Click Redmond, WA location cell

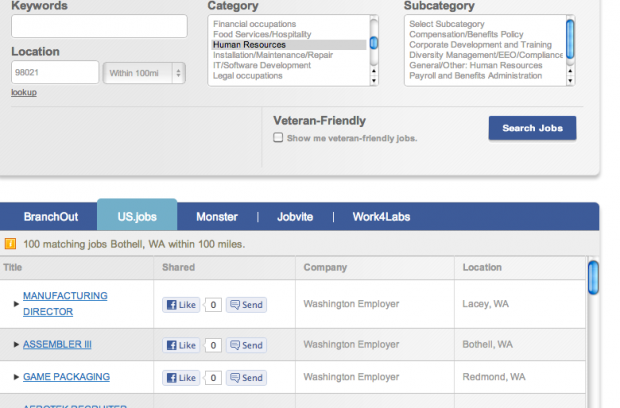tap(494, 377)
